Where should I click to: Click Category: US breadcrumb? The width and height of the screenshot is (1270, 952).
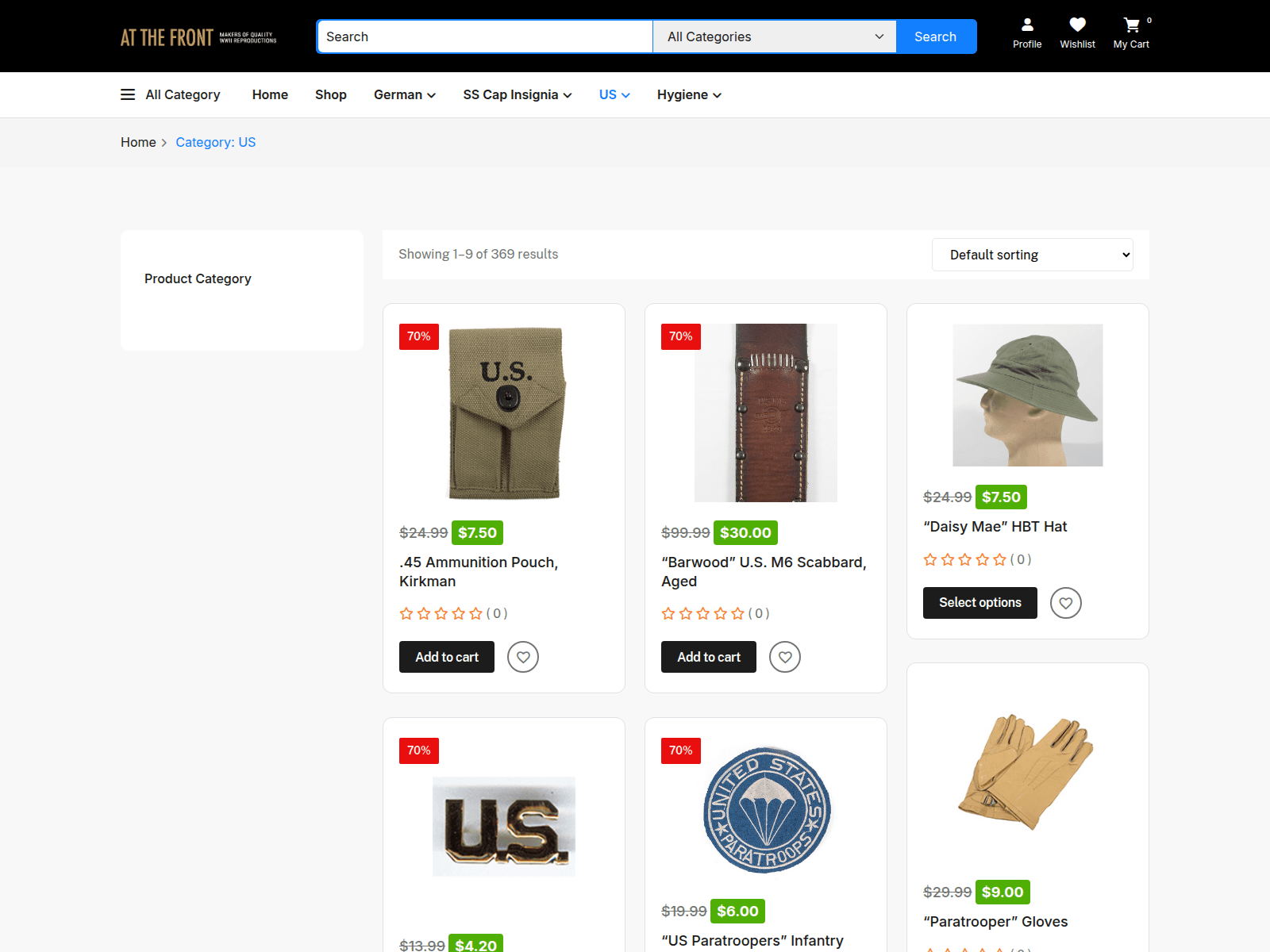(x=216, y=142)
